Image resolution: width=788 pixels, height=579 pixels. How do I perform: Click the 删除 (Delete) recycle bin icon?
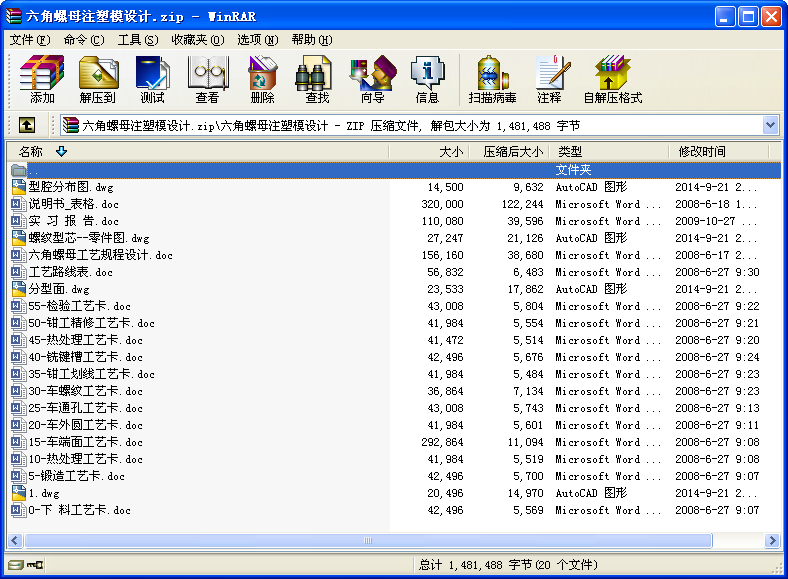point(262,79)
